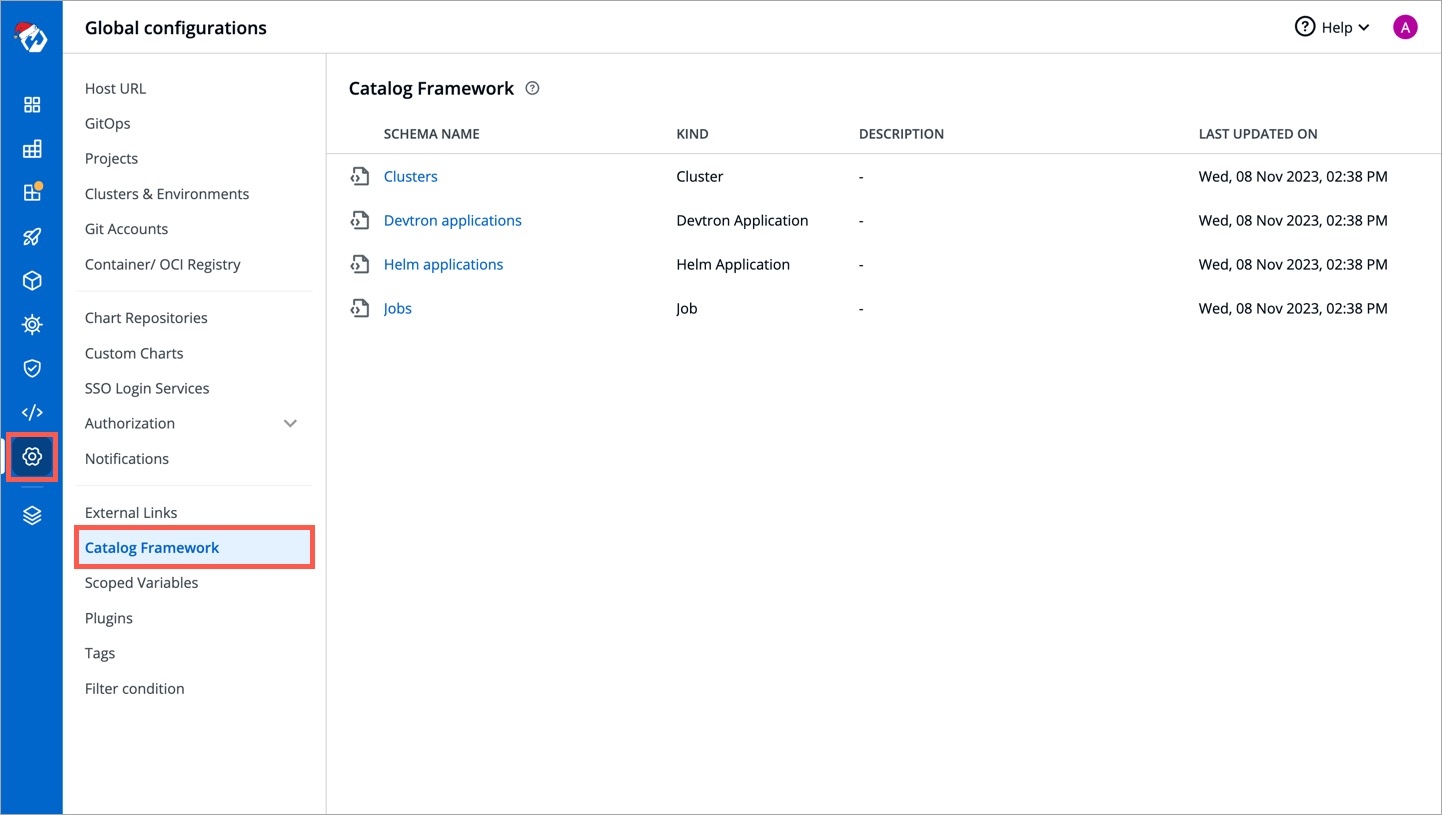Screen dimensions: 1442x815
Task: Click the stacked layers icon in sidebar
Action: (x=32, y=515)
